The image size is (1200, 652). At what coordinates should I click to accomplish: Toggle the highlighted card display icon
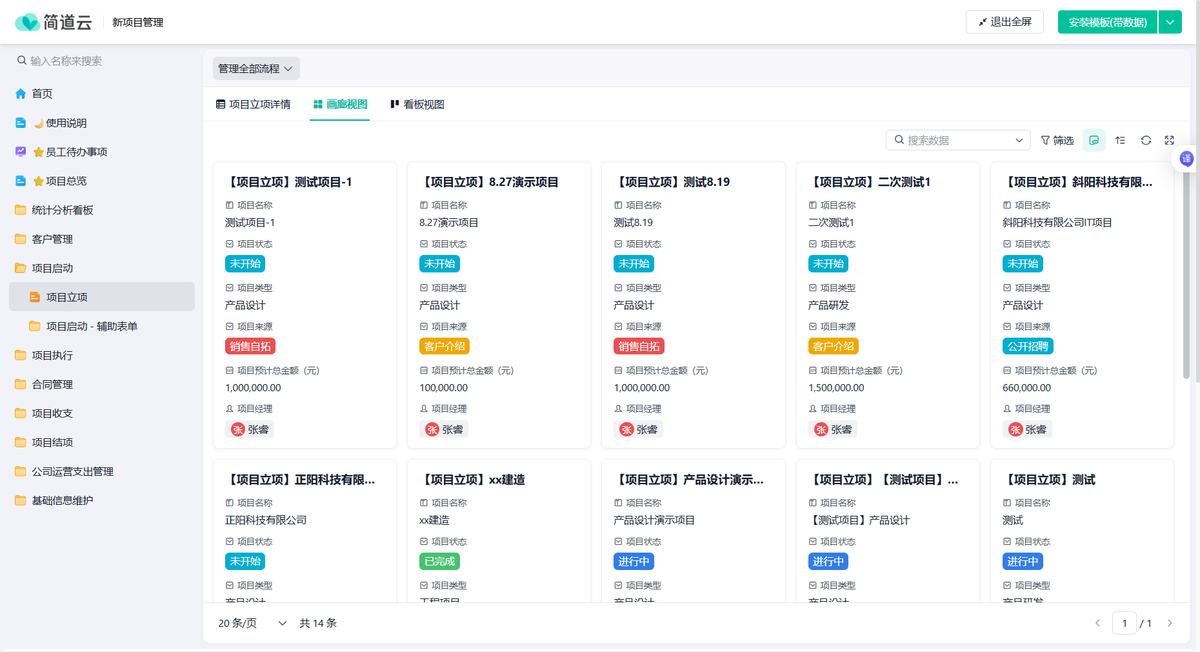pos(1095,141)
